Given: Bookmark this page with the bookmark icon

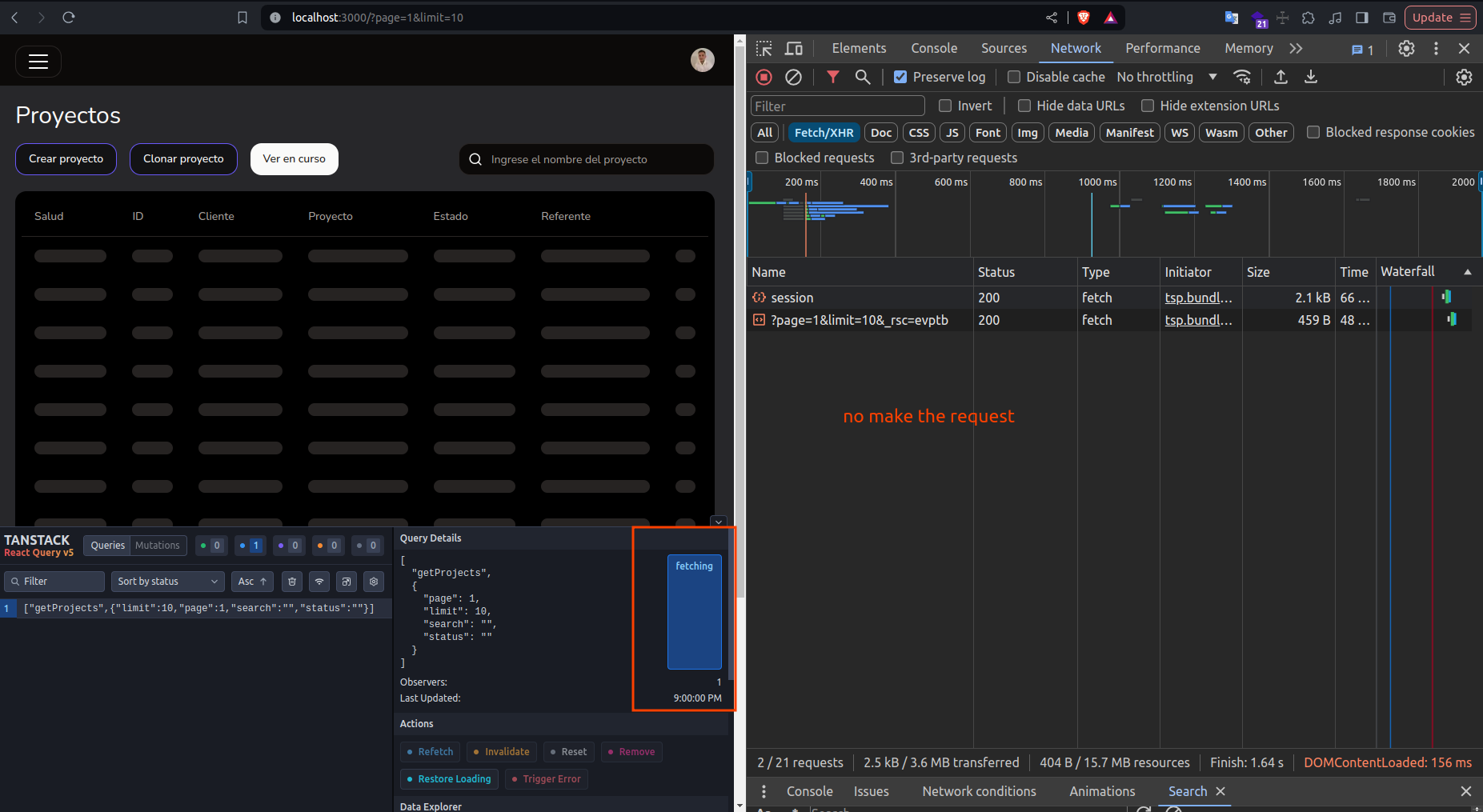Looking at the screenshot, I should click(x=242, y=18).
